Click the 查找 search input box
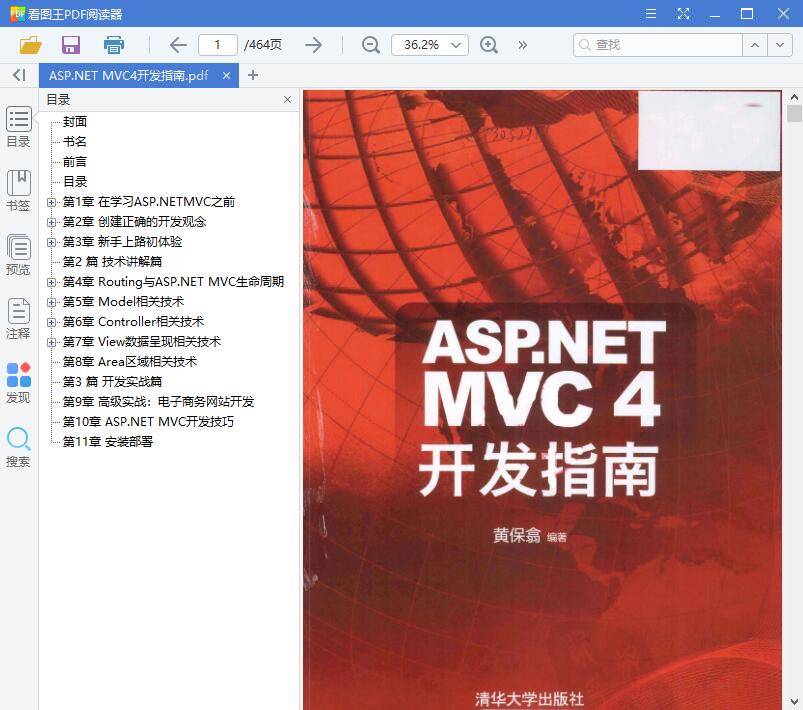This screenshot has height=710, width=803. (x=658, y=45)
